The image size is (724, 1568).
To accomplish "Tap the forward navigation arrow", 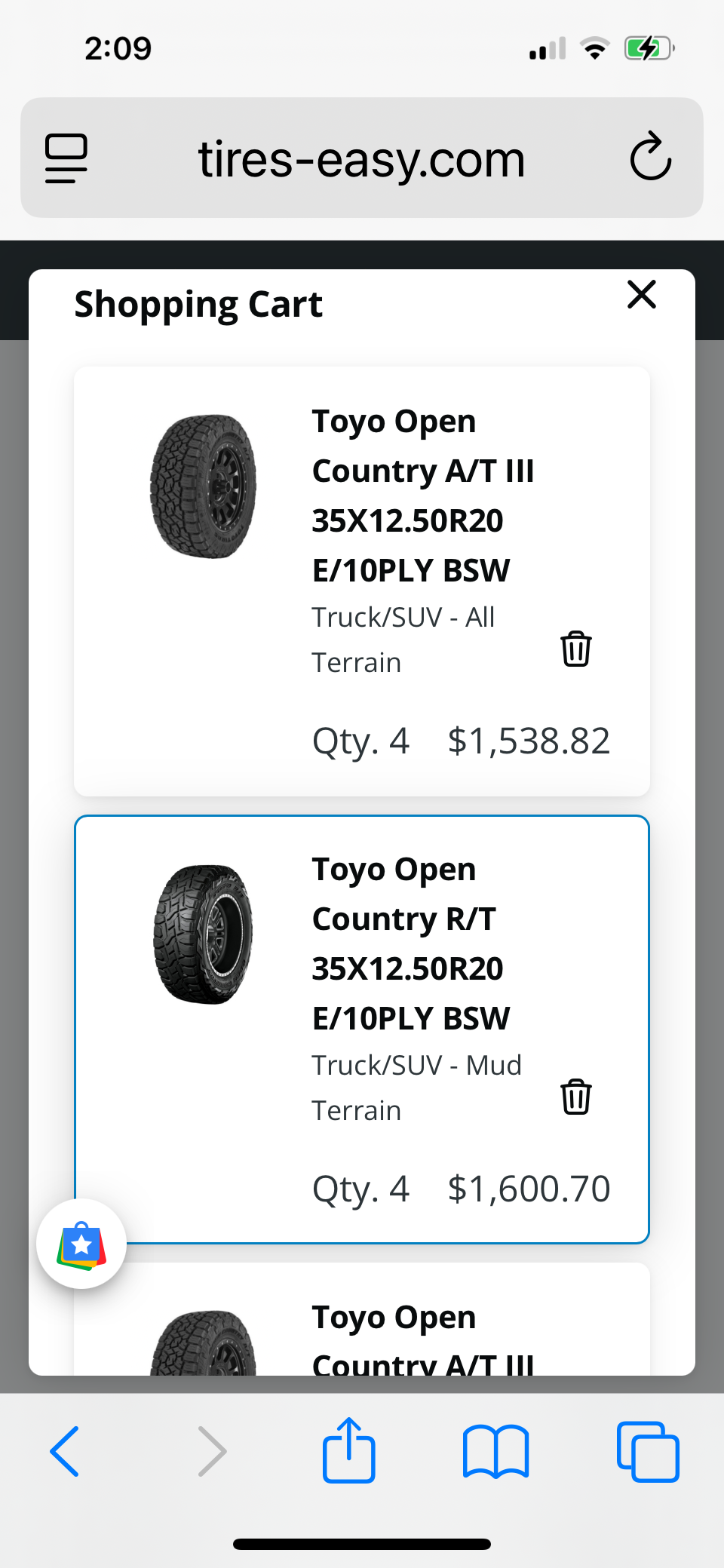I will coord(212,1451).
